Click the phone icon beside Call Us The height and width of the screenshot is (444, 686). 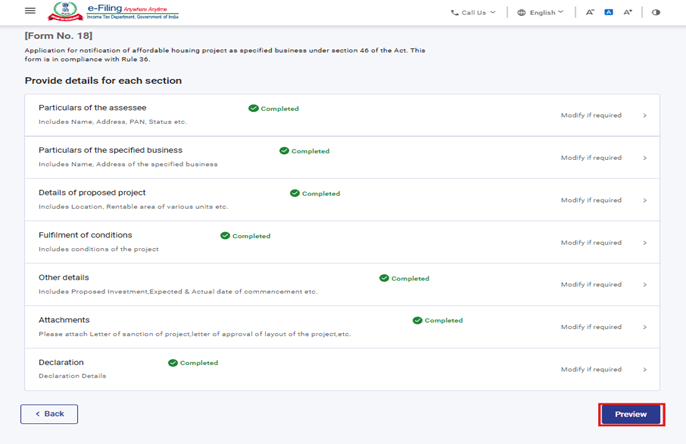coord(455,13)
